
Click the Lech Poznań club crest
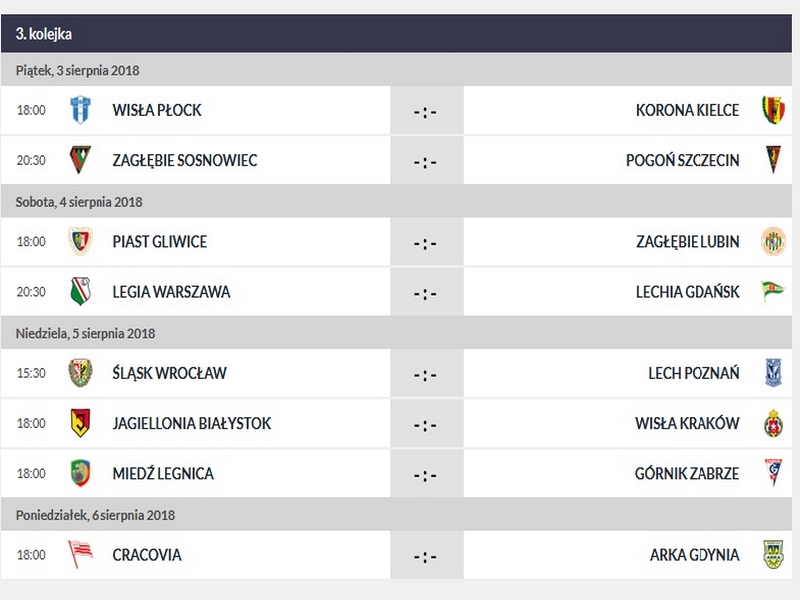tap(772, 373)
